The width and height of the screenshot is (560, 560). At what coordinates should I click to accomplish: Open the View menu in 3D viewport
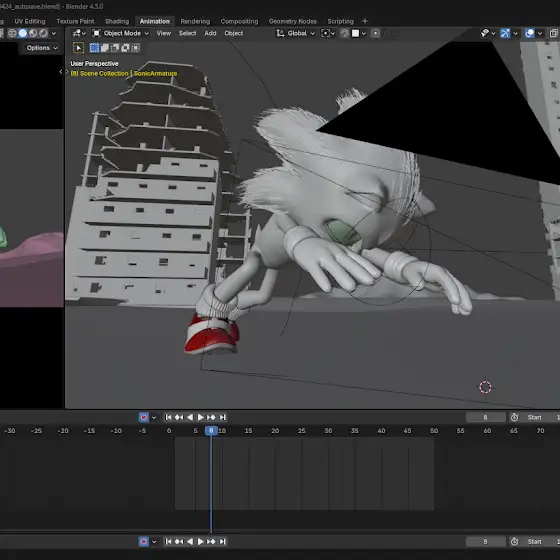point(164,33)
